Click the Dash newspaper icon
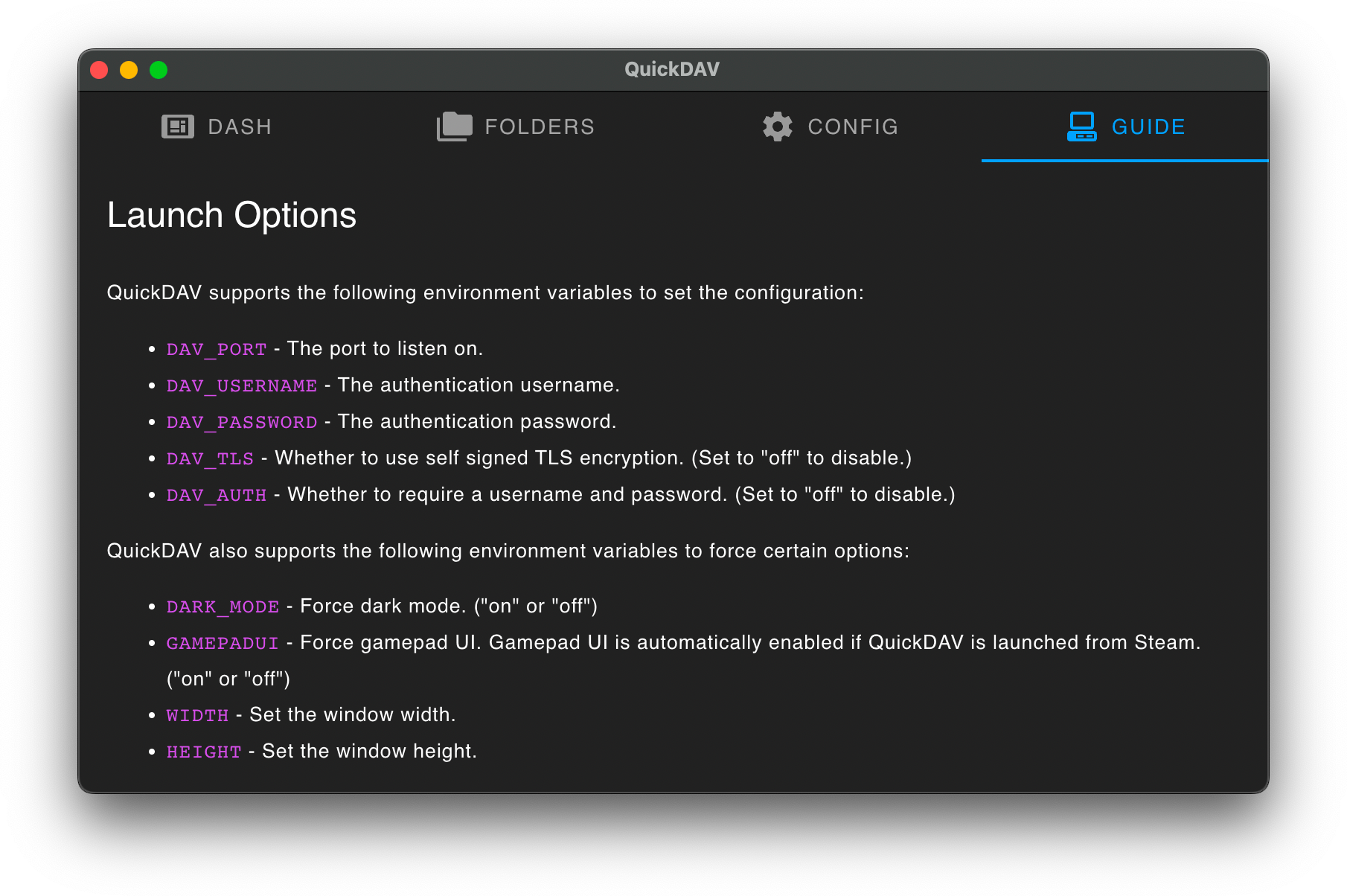This screenshot has width=1347, height=896. pos(177,127)
